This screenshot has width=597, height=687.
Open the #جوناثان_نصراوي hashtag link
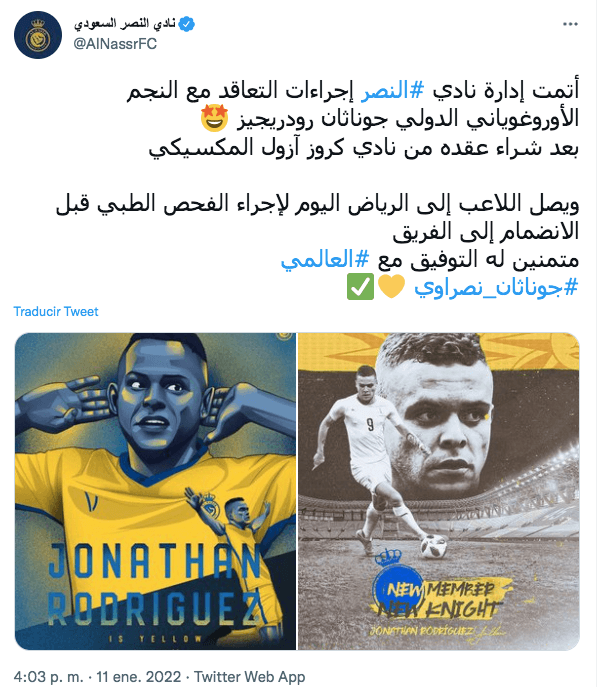497,288
